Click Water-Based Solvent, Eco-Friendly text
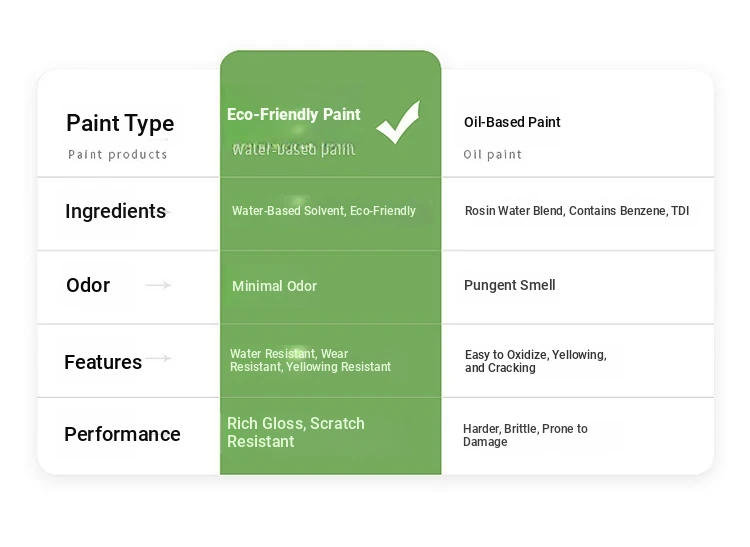750x547 pixels. 324,211
